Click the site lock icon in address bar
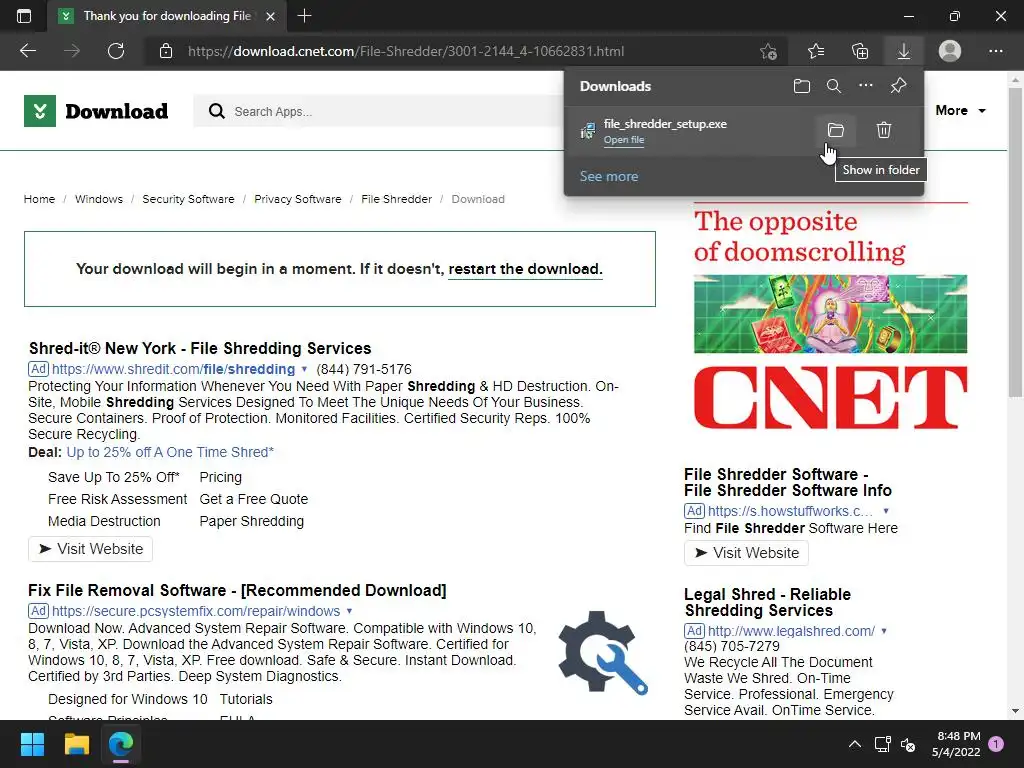 point(166,51)
